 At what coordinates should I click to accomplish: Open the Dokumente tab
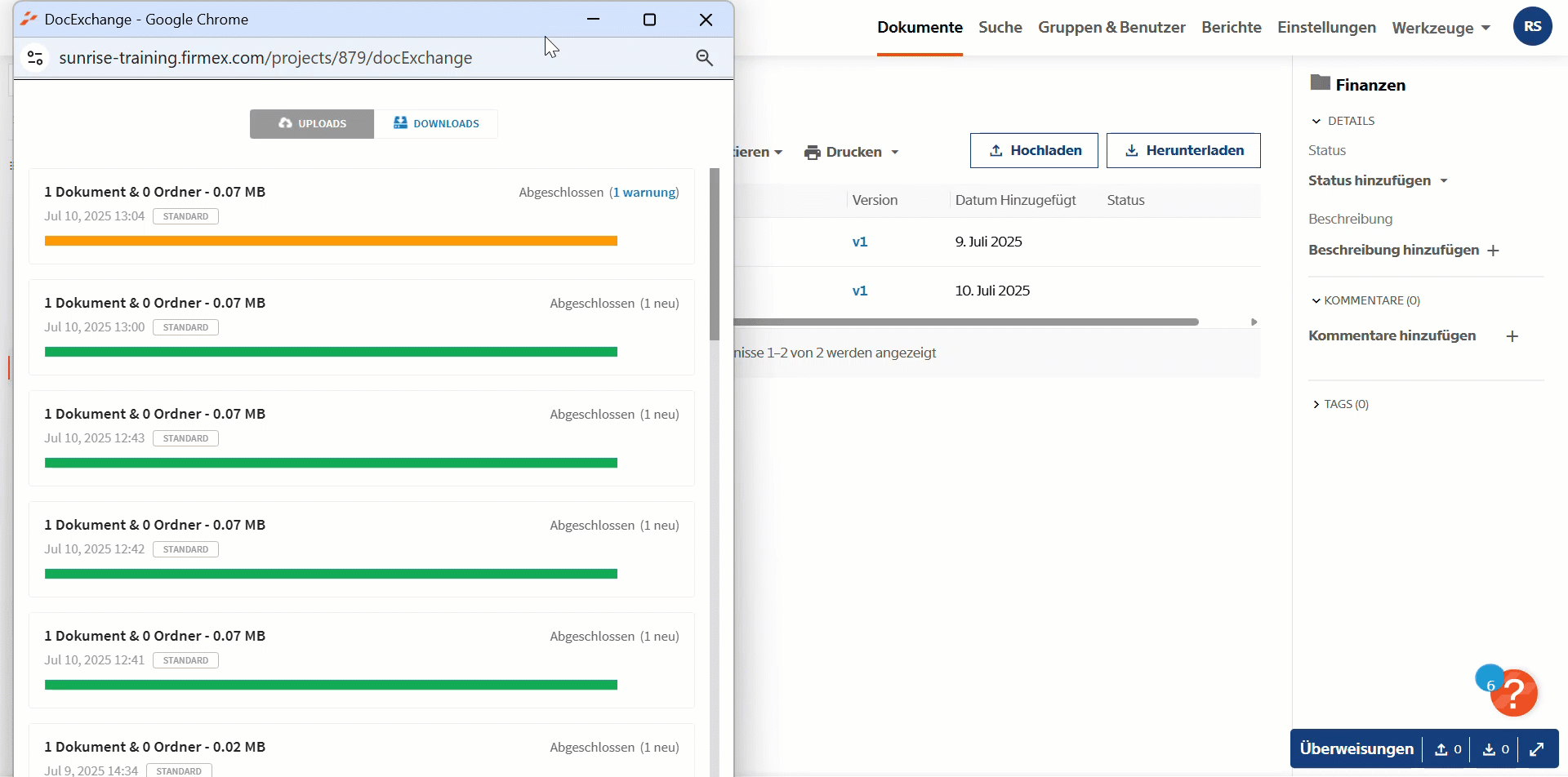coord(920,28)
